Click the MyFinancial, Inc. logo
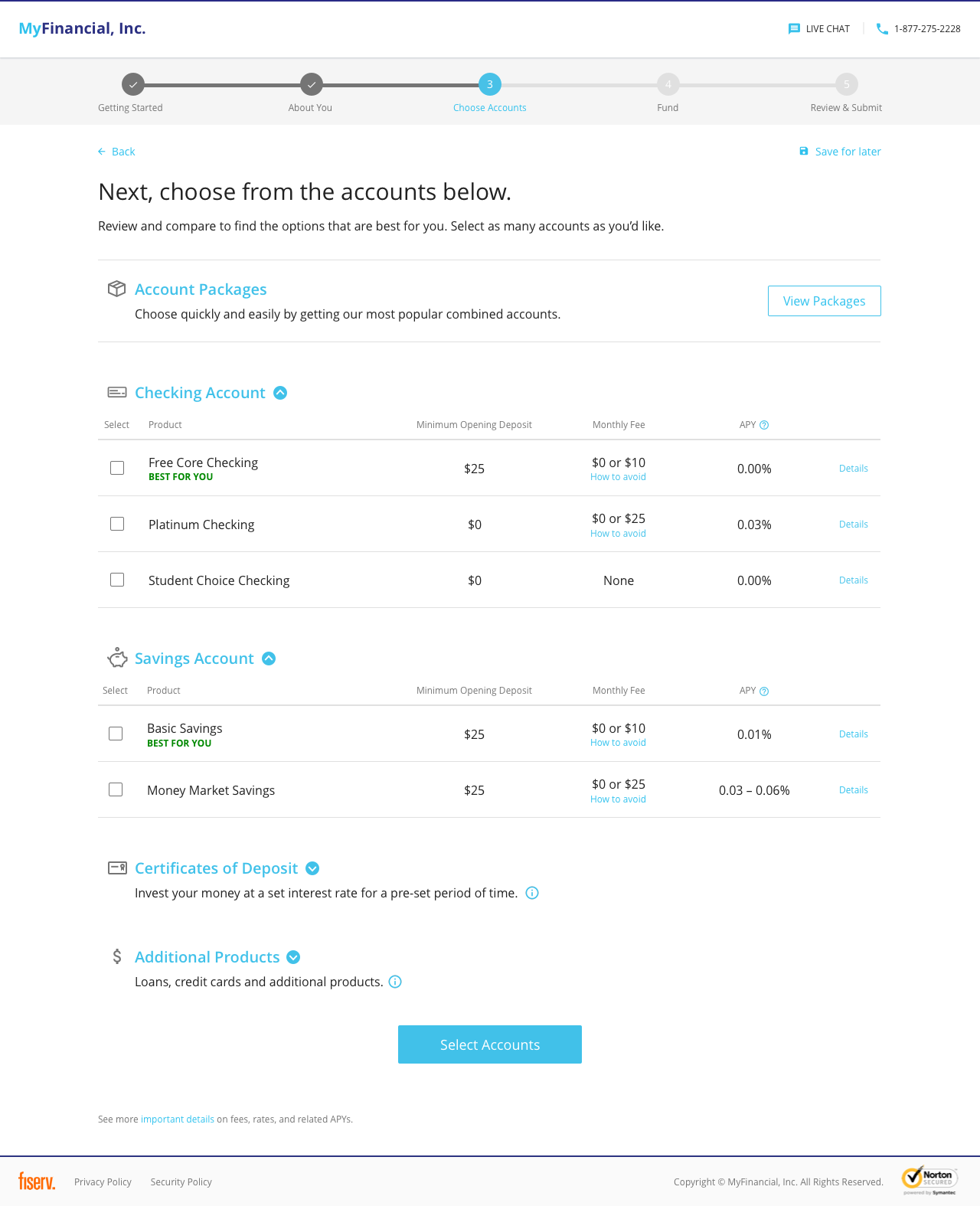 pyautogui.click(x=83, y=28)
